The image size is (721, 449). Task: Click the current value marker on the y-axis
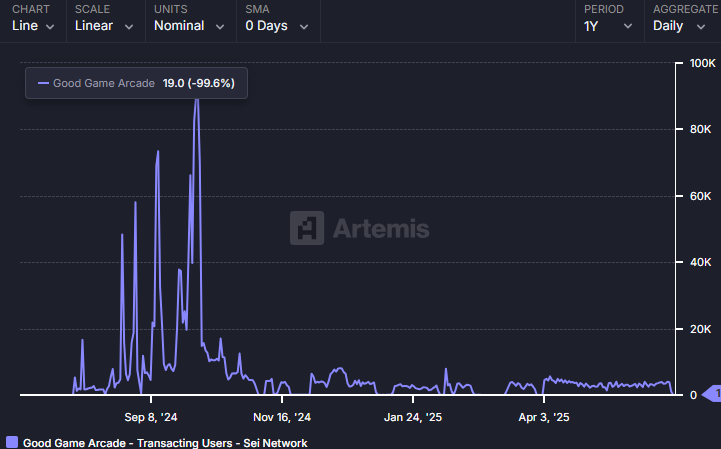click(713, 394)
